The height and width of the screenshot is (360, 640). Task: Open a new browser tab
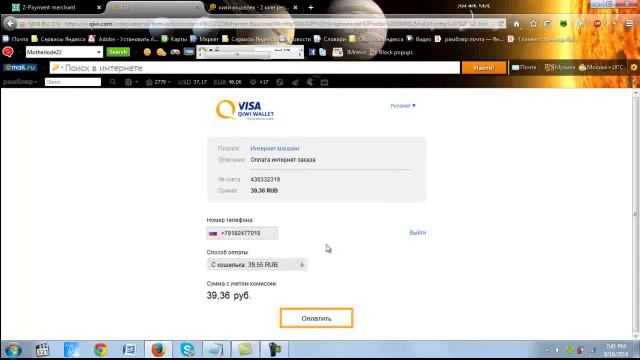coord(311,7)
